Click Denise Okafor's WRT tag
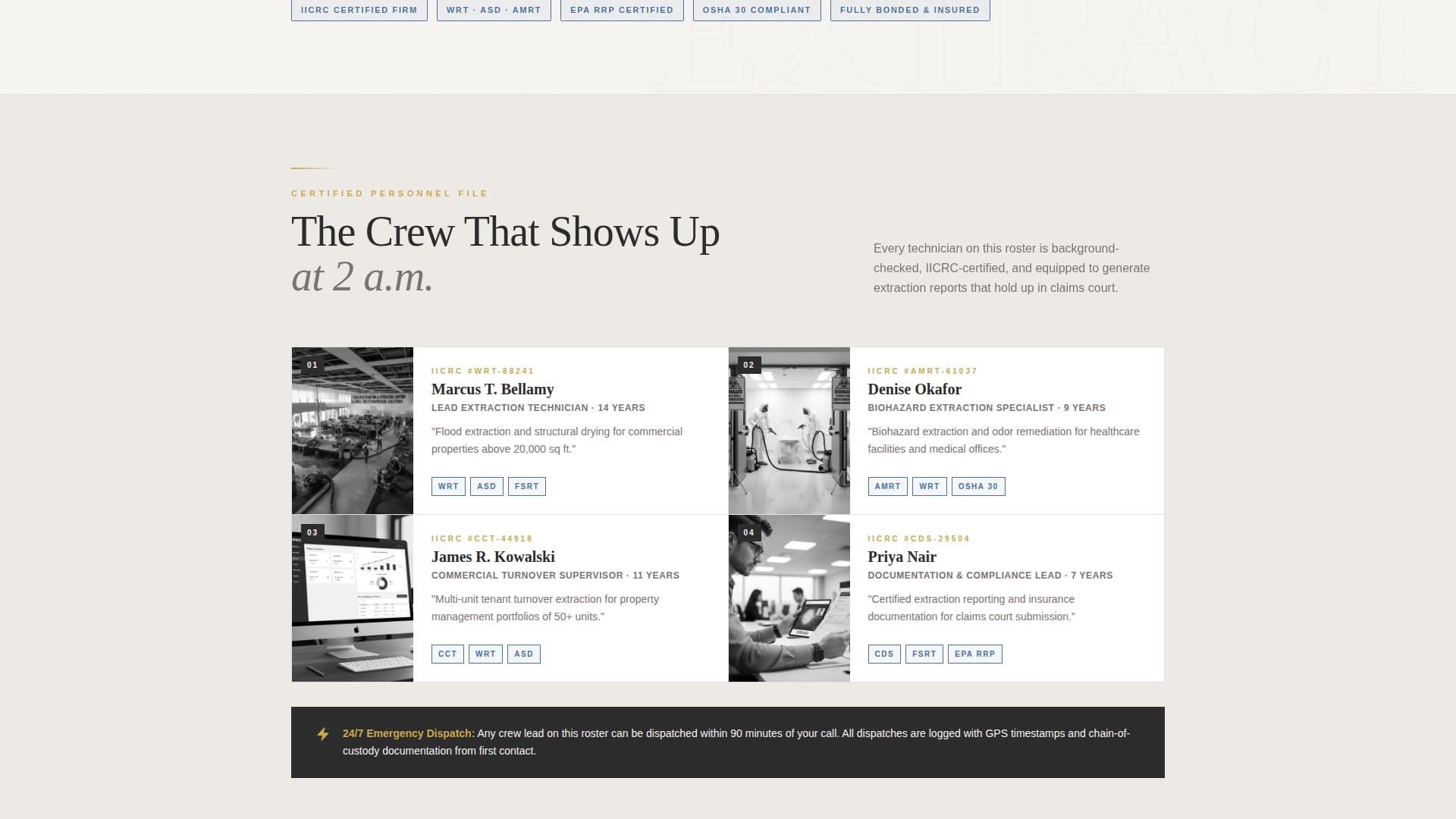 [x=930, y=486]
